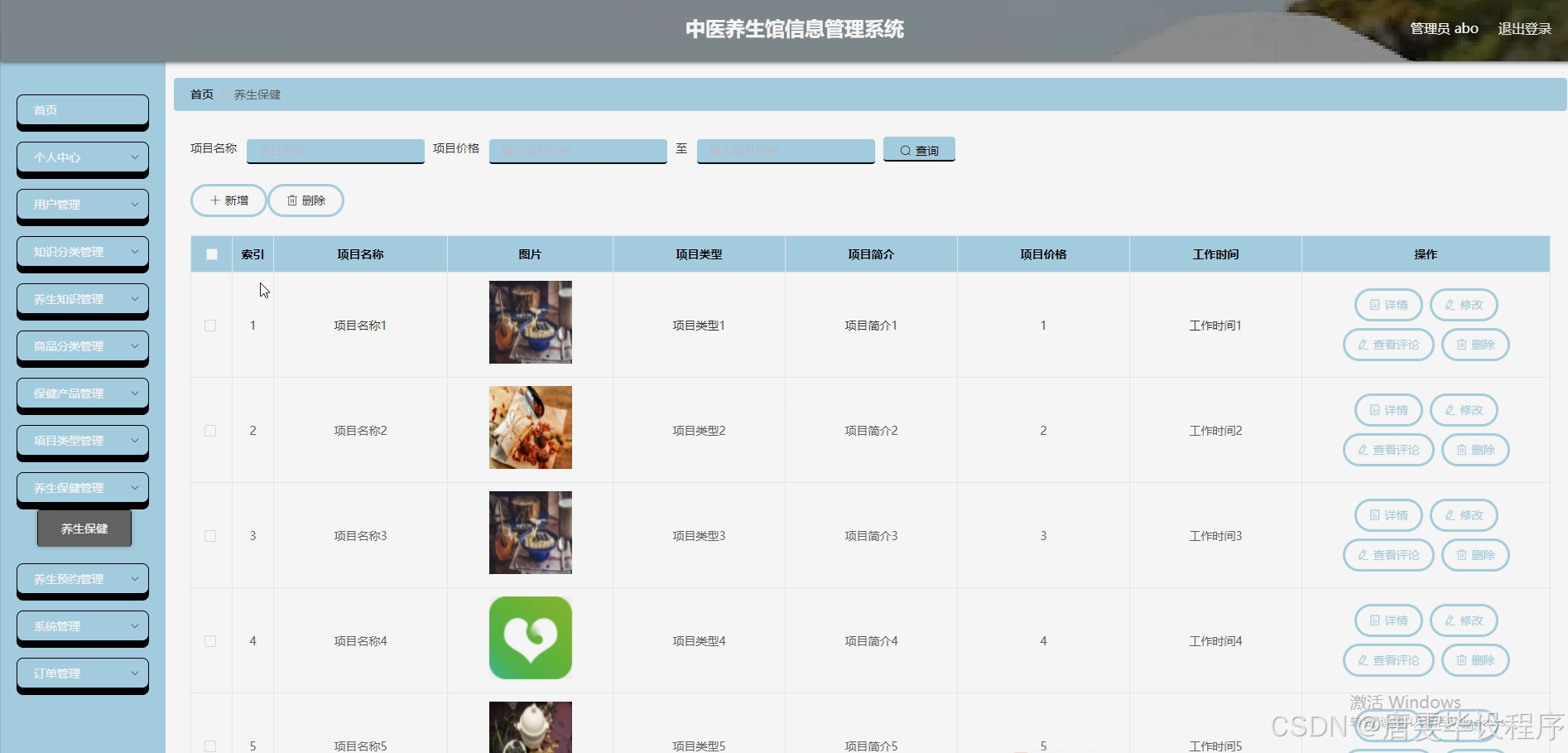Click the 删除 batch delete button above table
The image size is (1568, 753).
coord(306,200)
